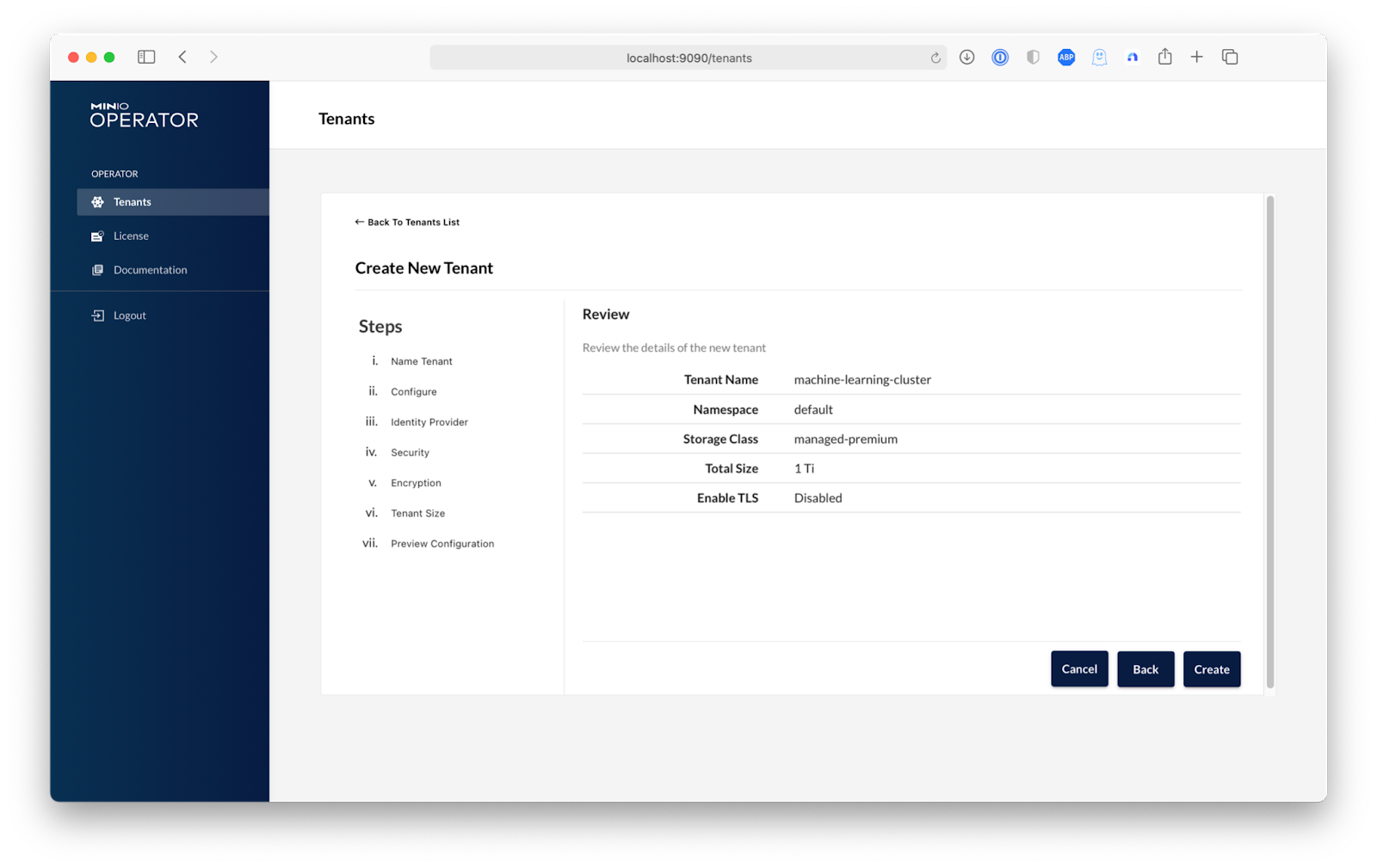Click the Logout icon

pos(97,316)
